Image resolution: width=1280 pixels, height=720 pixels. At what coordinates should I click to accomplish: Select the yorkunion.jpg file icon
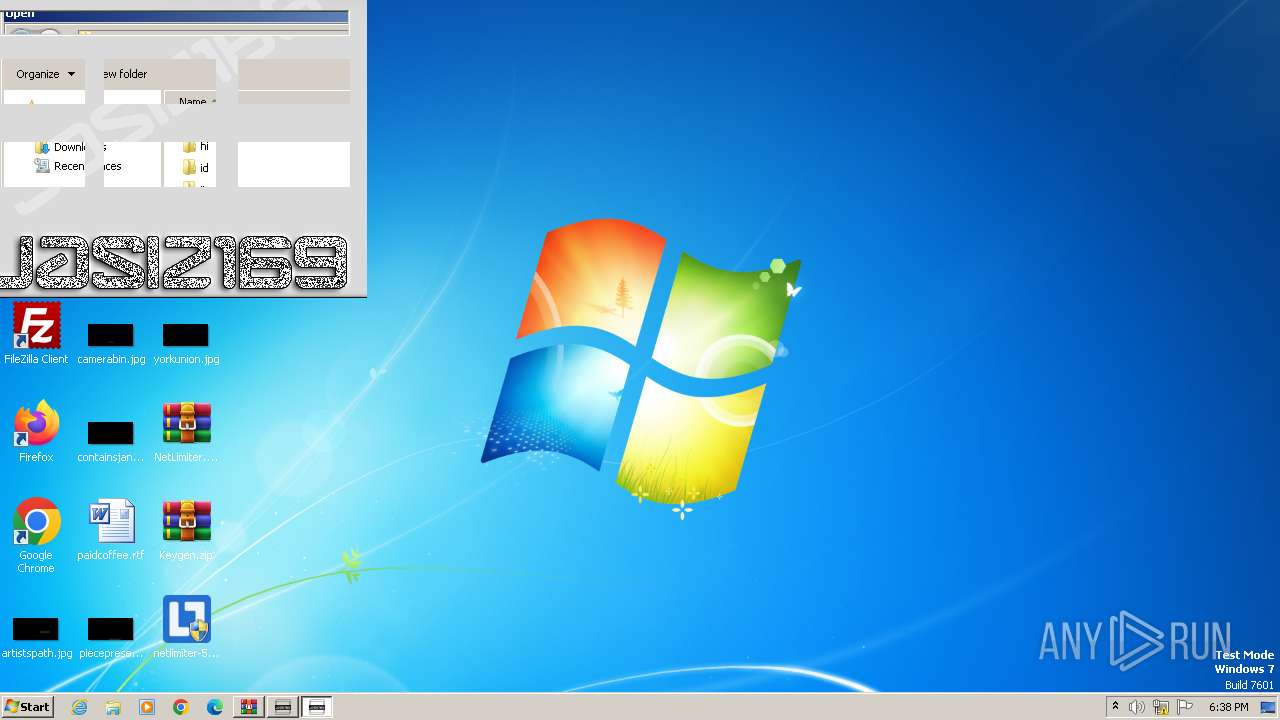tap(186, 342)
